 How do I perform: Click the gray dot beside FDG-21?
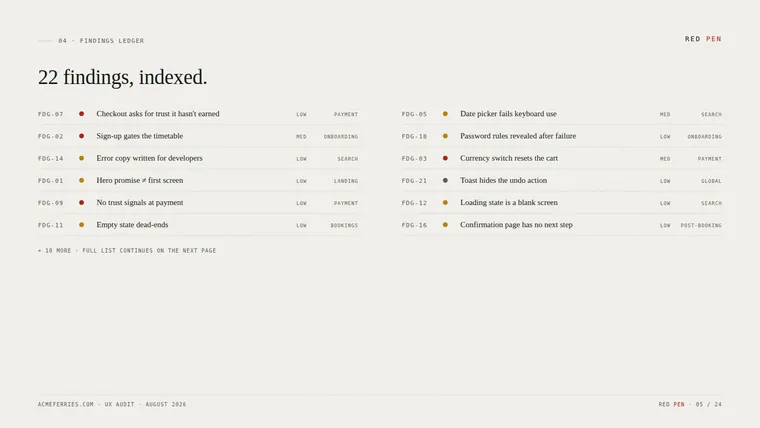(445, 180)
